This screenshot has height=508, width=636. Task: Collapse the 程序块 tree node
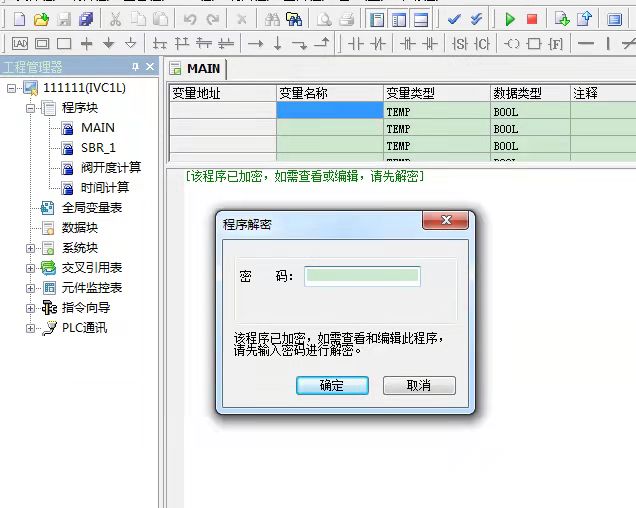(31, 108)
